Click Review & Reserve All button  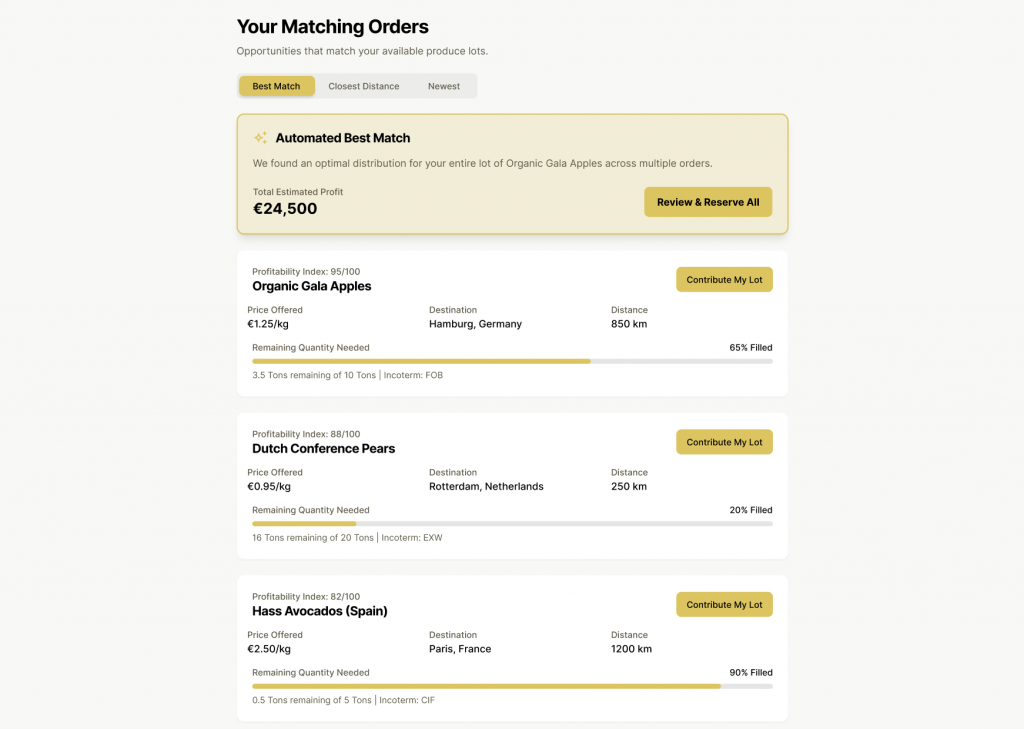click(x=707, y=201)
